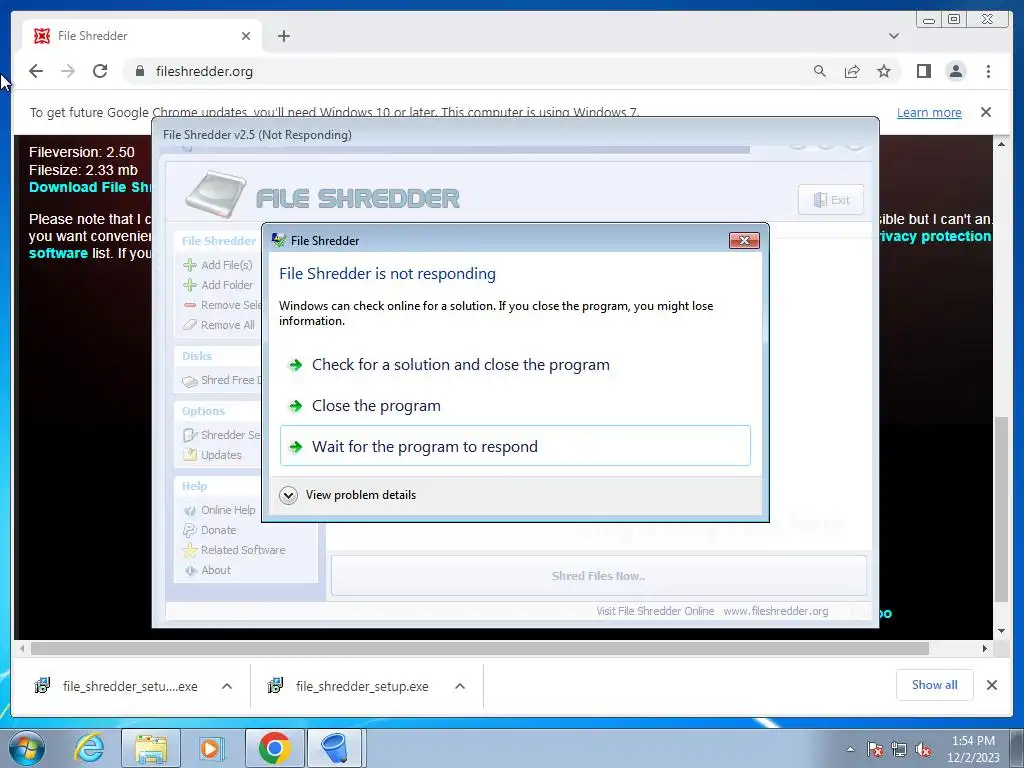This screenshot has width=1024, height=768.
Task: Open the privacy protection link on webpage
Action: (935, 236)
